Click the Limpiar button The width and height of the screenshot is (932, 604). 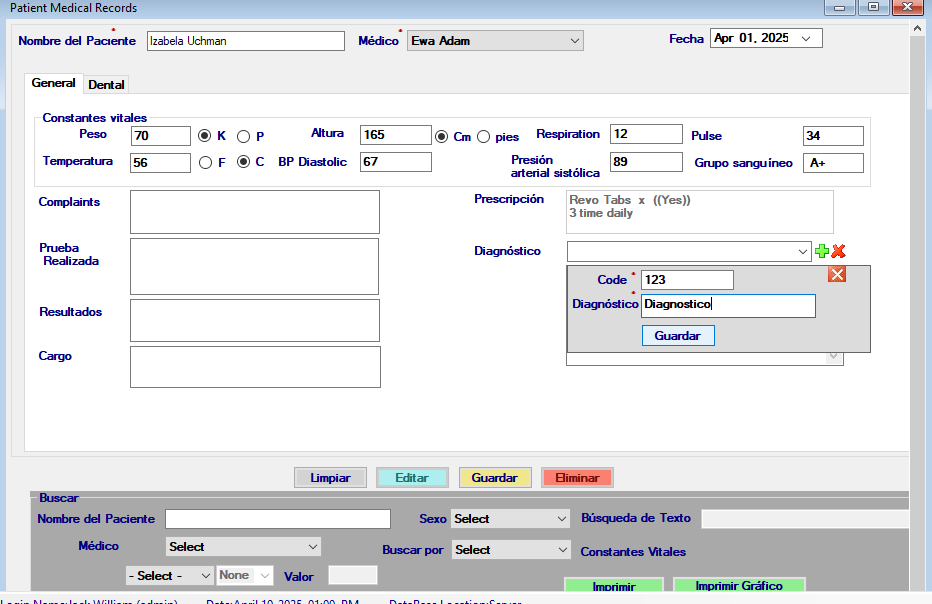pyautogui.click(x=330, y=478)
